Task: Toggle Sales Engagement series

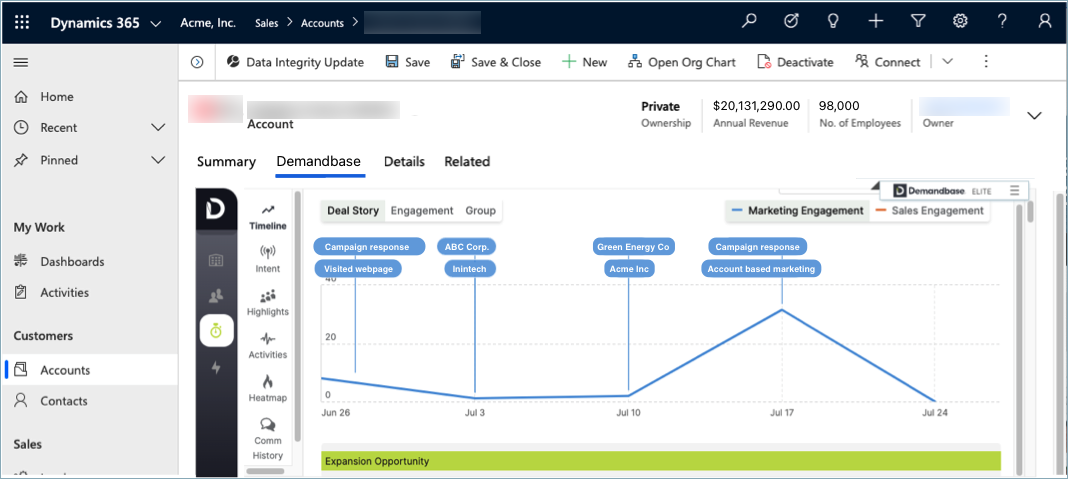Action: [928, 211]
